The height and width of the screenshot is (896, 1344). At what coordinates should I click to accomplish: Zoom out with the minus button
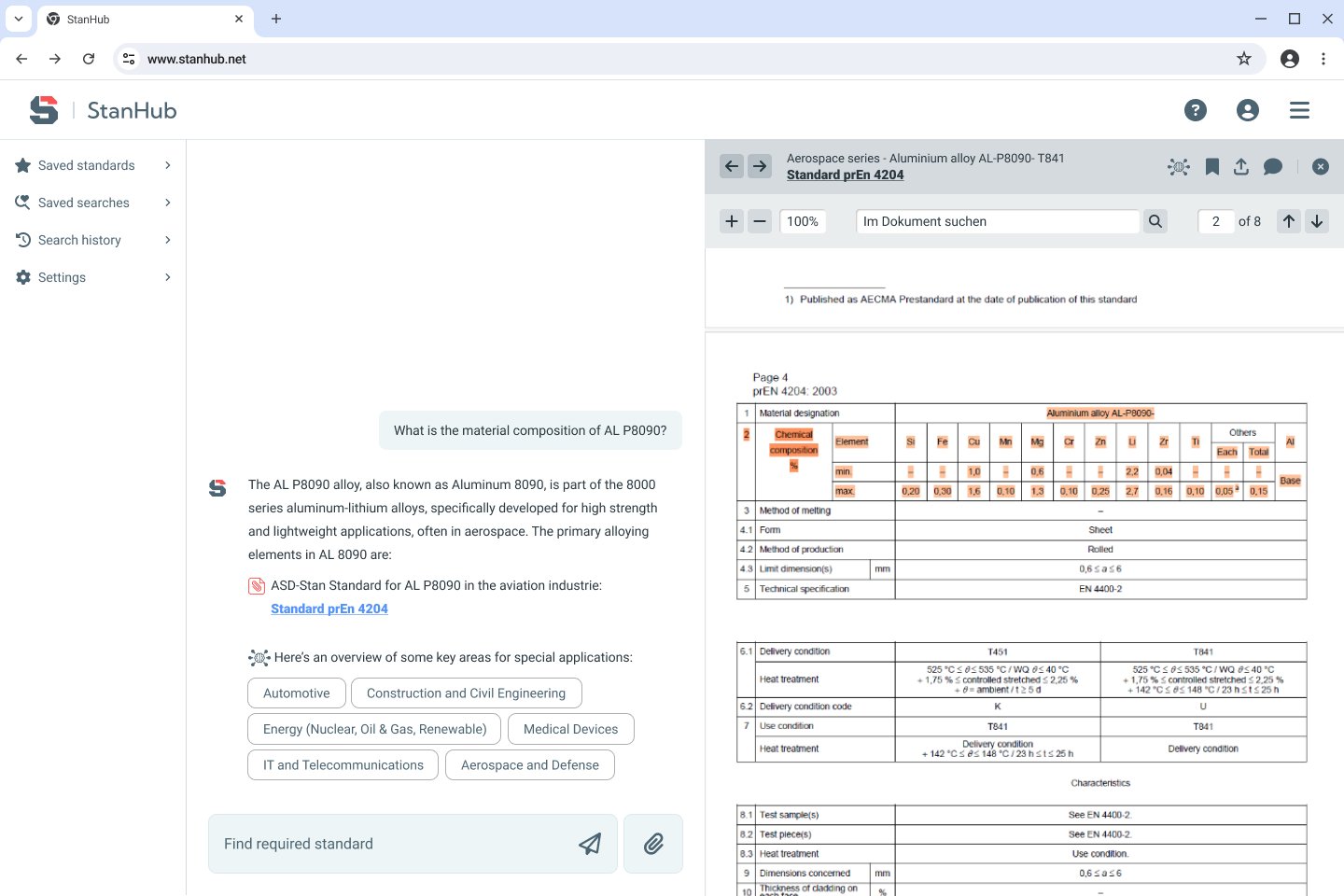pos(760,221)
